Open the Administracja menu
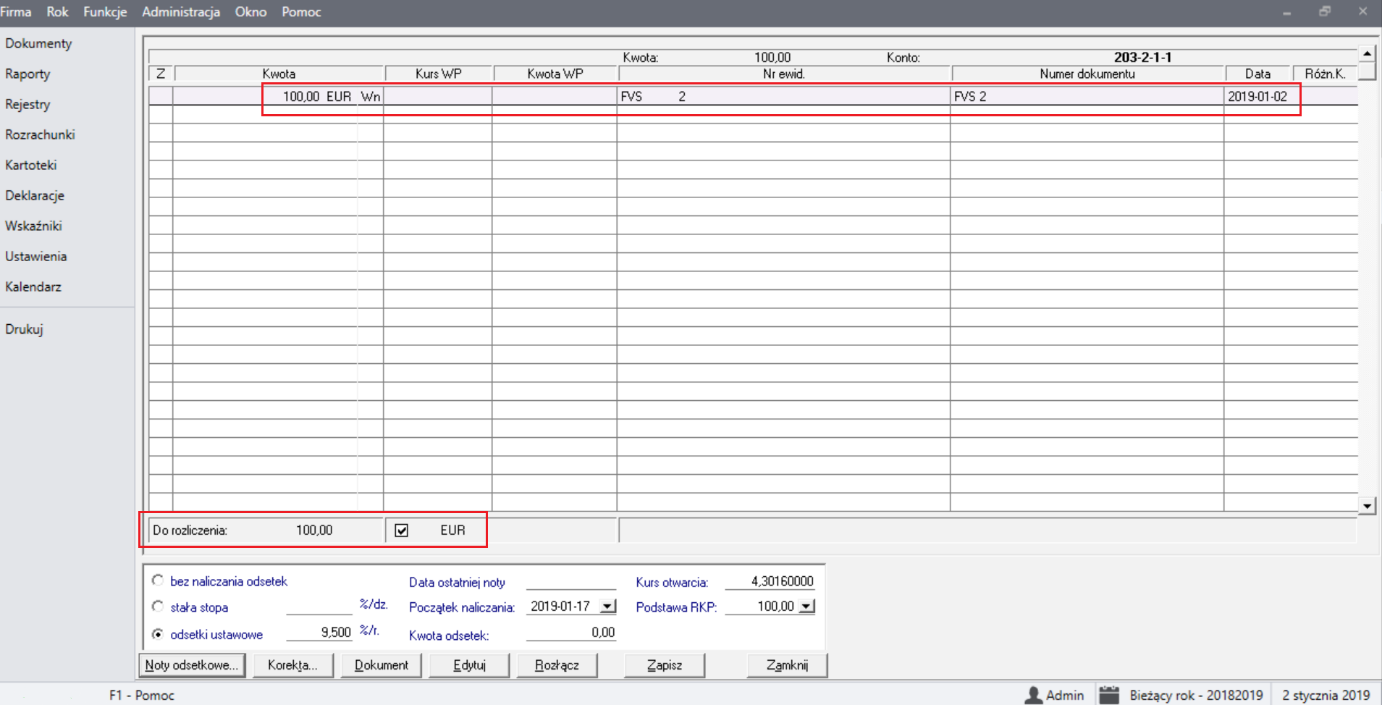Image resolution: width=1382 pixels, height=708 pixels. (181, 12)
